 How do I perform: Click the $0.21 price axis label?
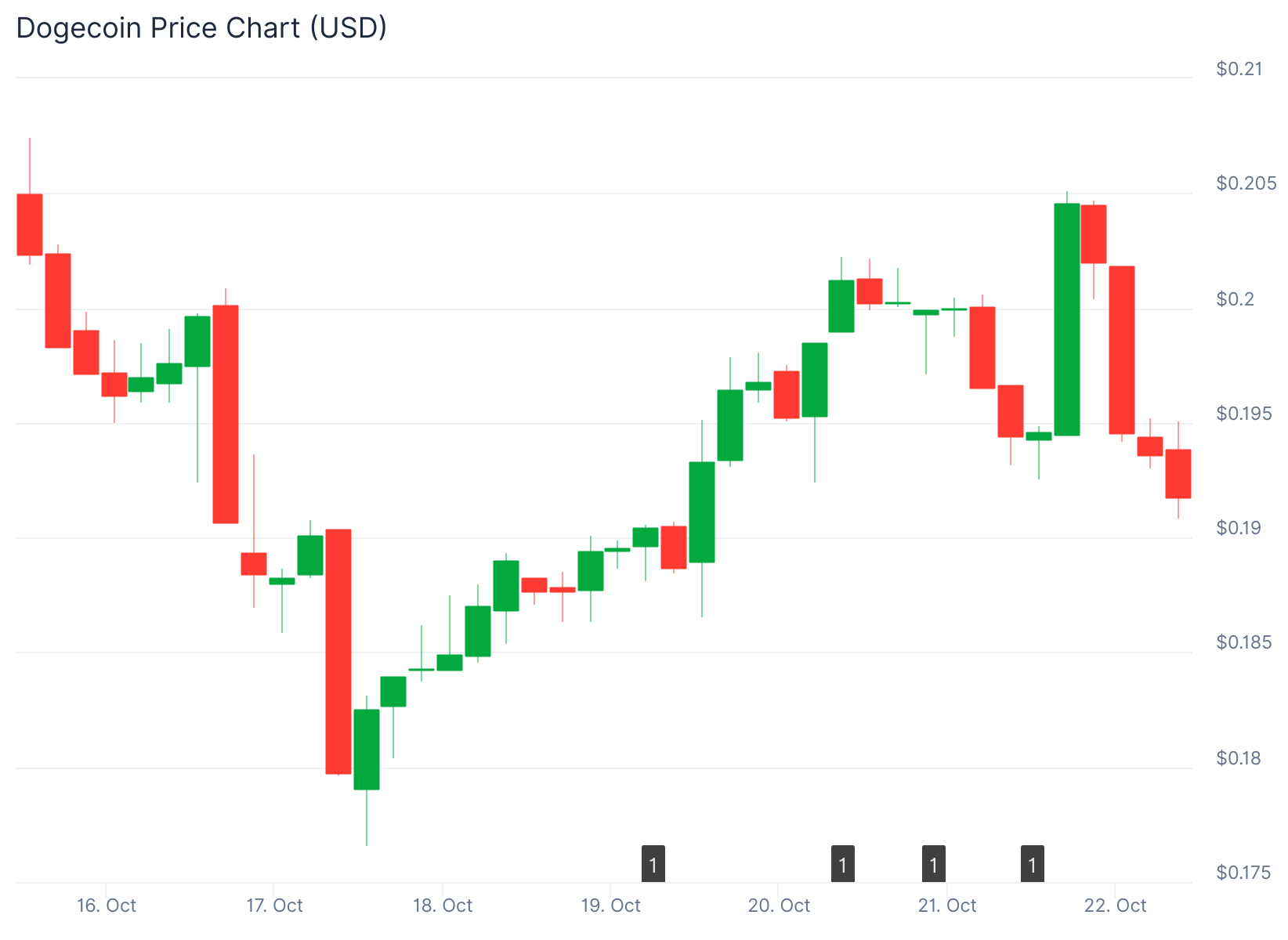point(1239,69)
